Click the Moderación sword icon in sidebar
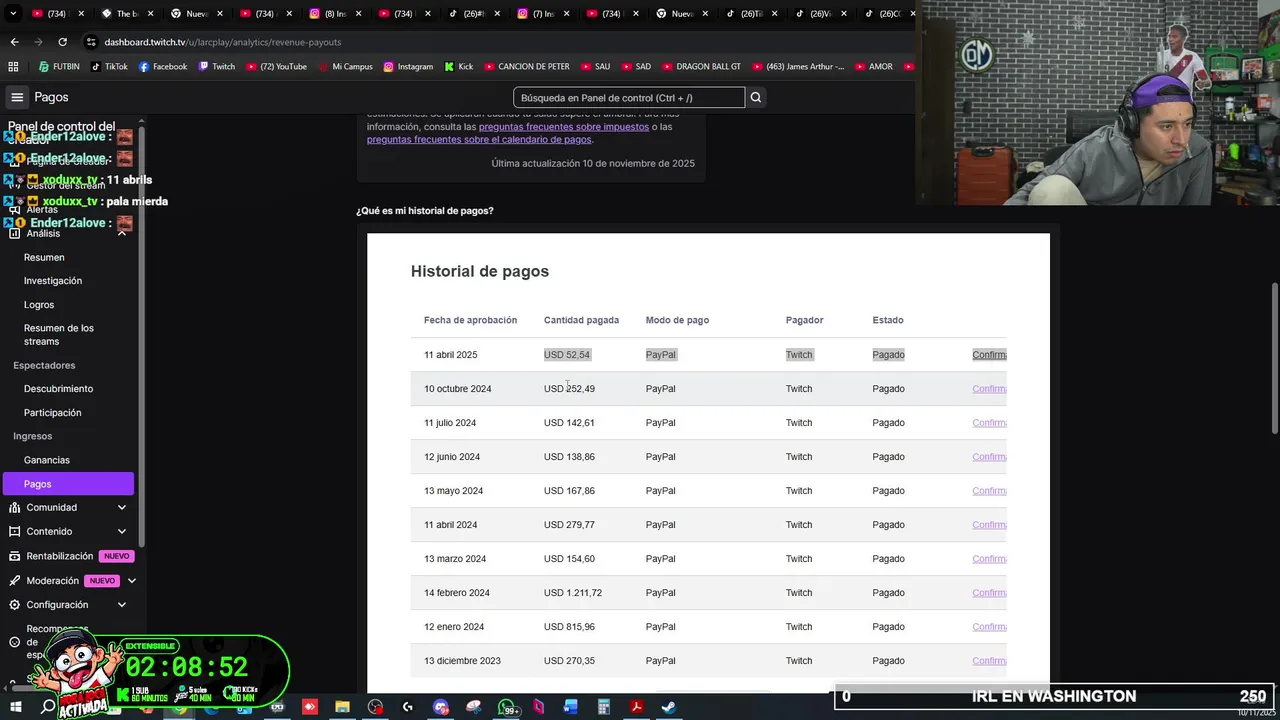This screenshot has height=720, width=1280. [15, 581]
